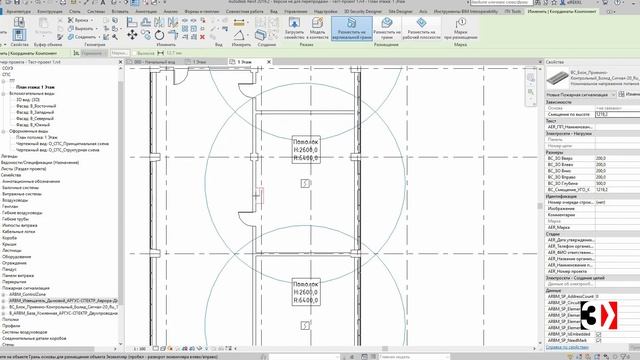
Task: Click the Смещение по высоте value field
Action: tap(618, 115)
